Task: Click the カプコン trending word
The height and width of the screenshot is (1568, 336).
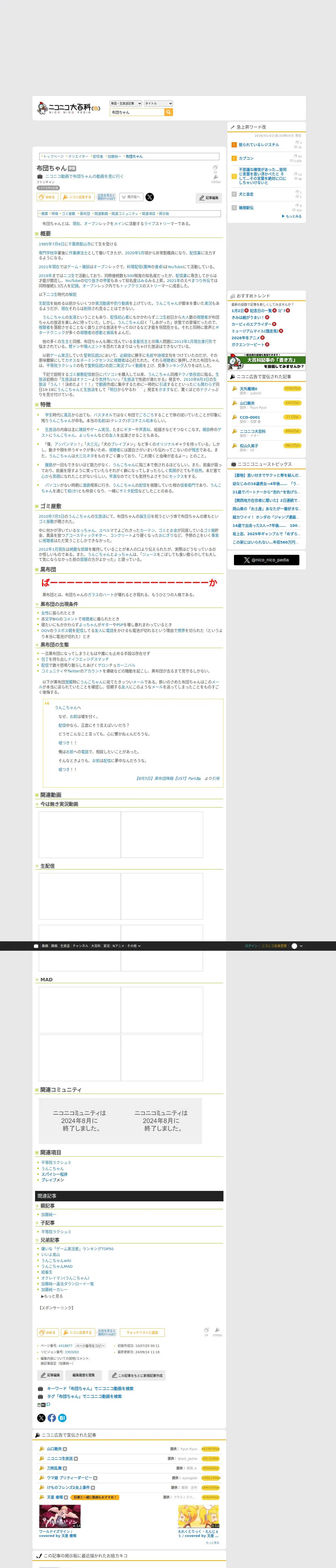Action: coord(246,158)
